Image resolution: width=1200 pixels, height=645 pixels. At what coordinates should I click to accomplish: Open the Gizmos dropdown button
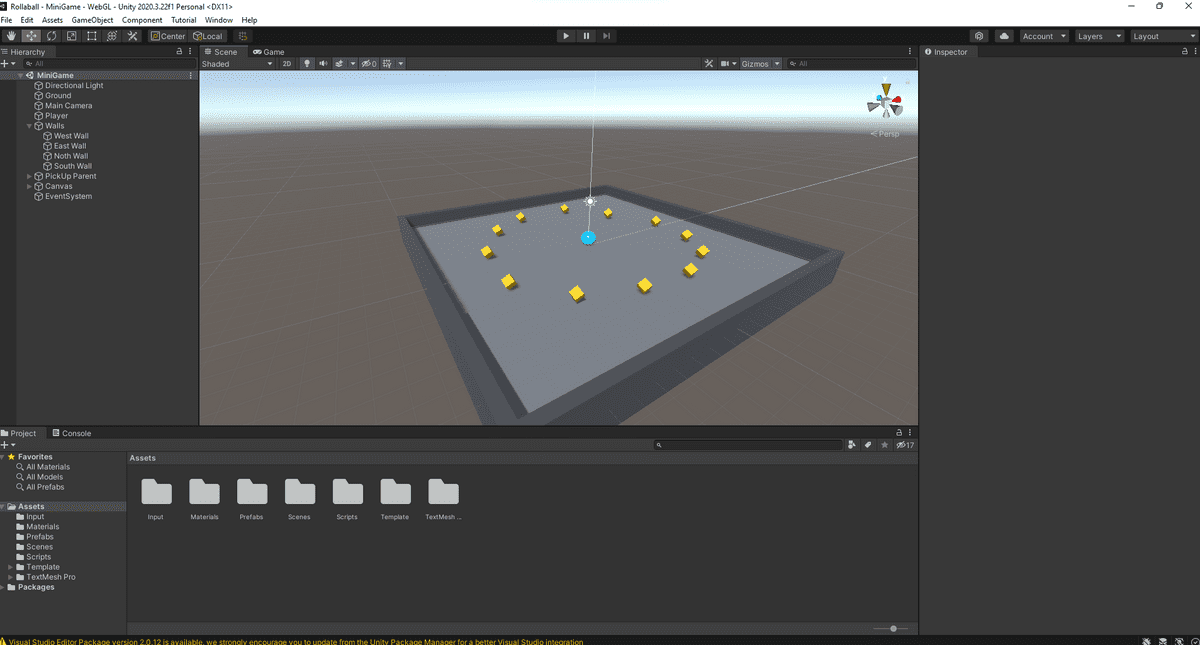(x=758, y=64)
